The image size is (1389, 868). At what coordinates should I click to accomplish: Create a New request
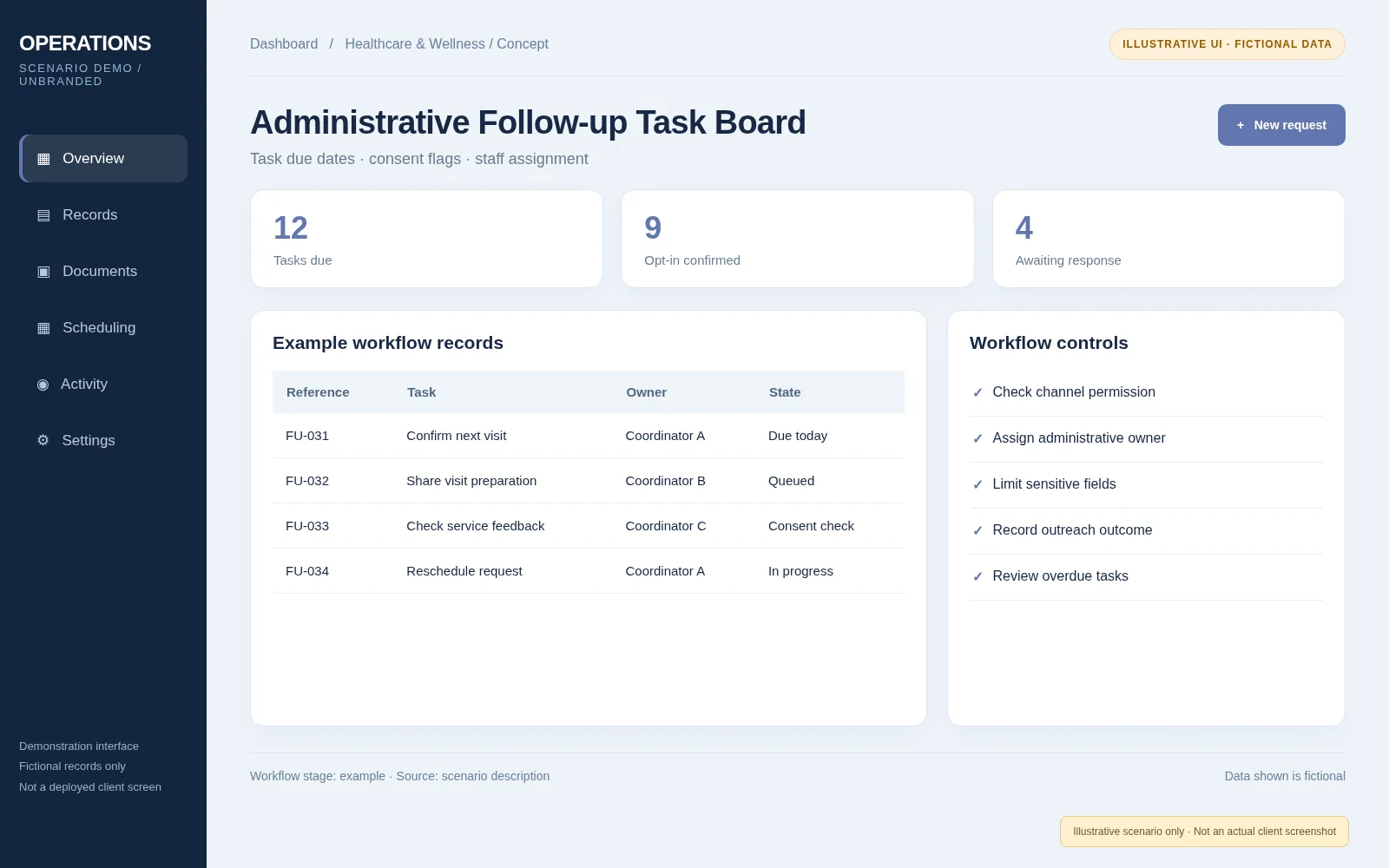(1281, 125)
